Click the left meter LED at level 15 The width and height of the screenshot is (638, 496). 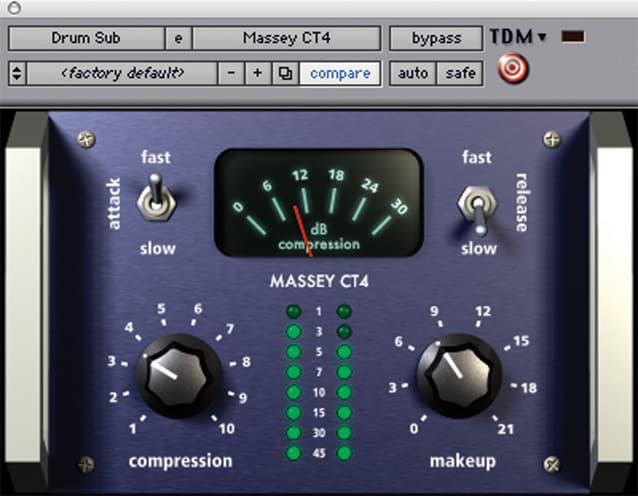pyautogui.click(x=293, y=413)
